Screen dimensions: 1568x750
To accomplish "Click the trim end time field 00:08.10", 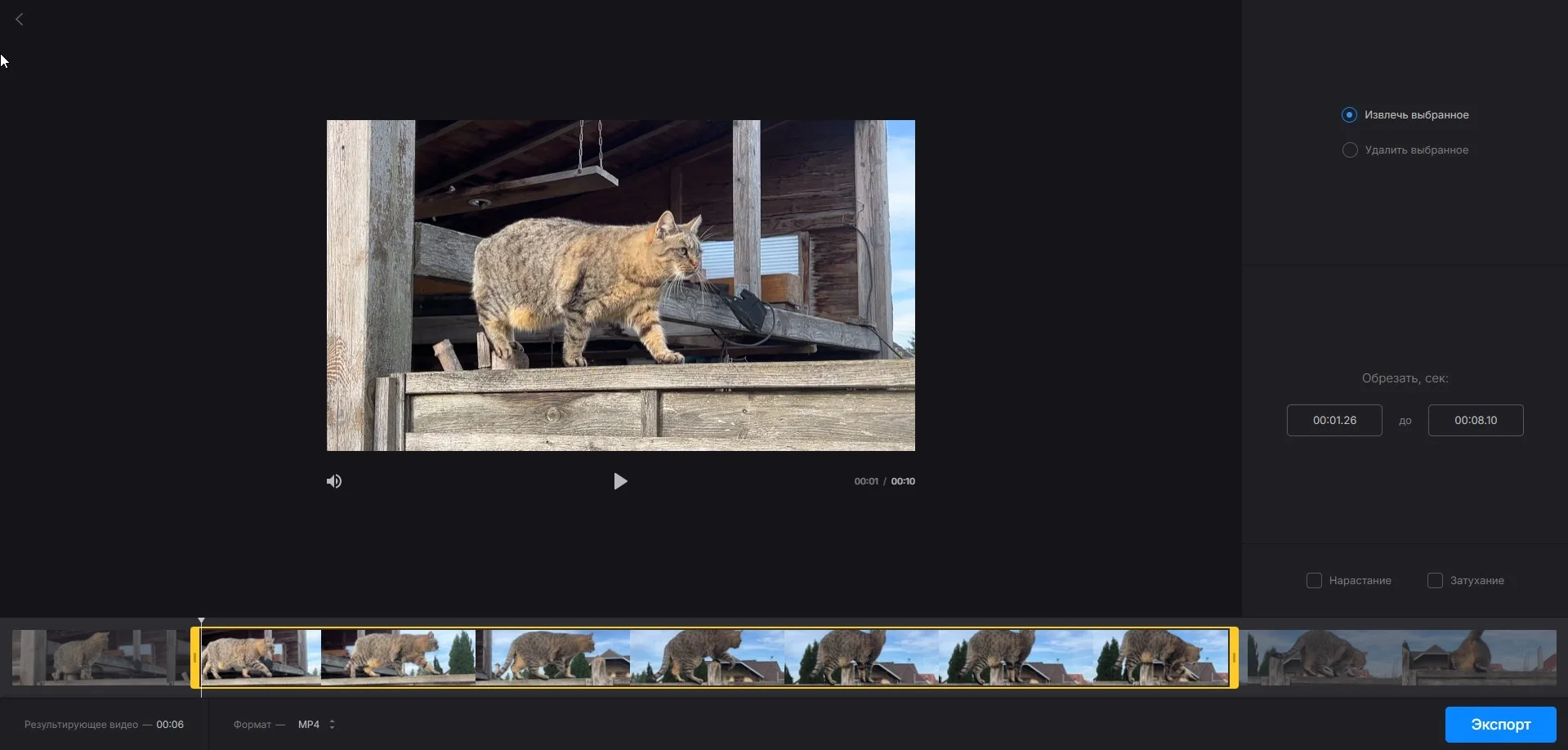I will tap(1475, 421).
